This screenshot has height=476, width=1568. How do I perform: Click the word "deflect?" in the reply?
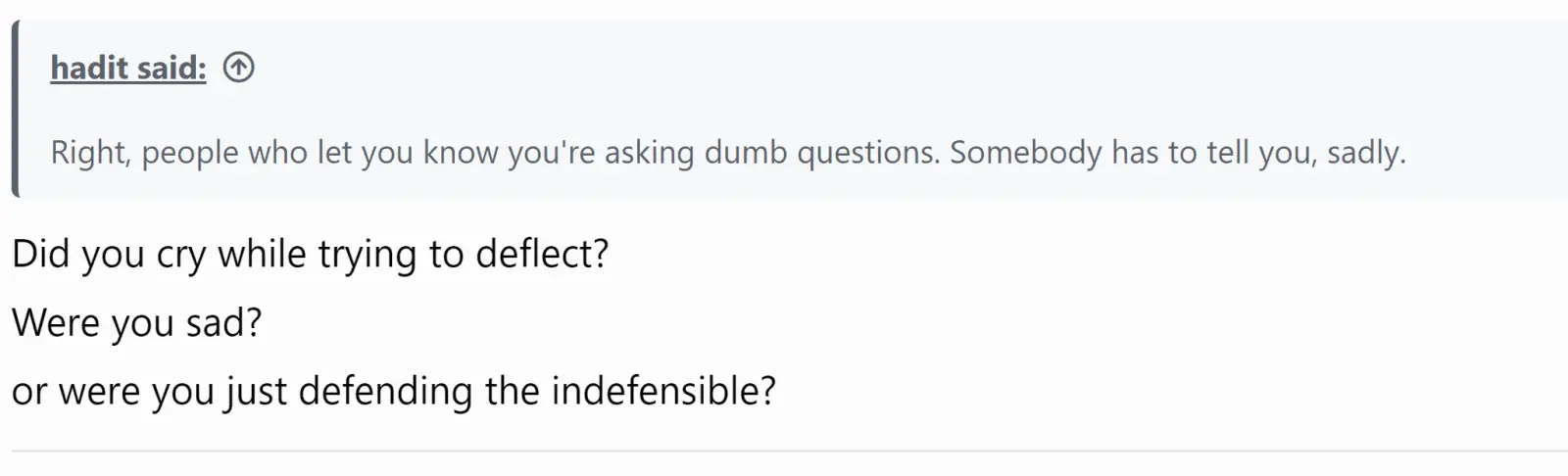tap(542, 255)
